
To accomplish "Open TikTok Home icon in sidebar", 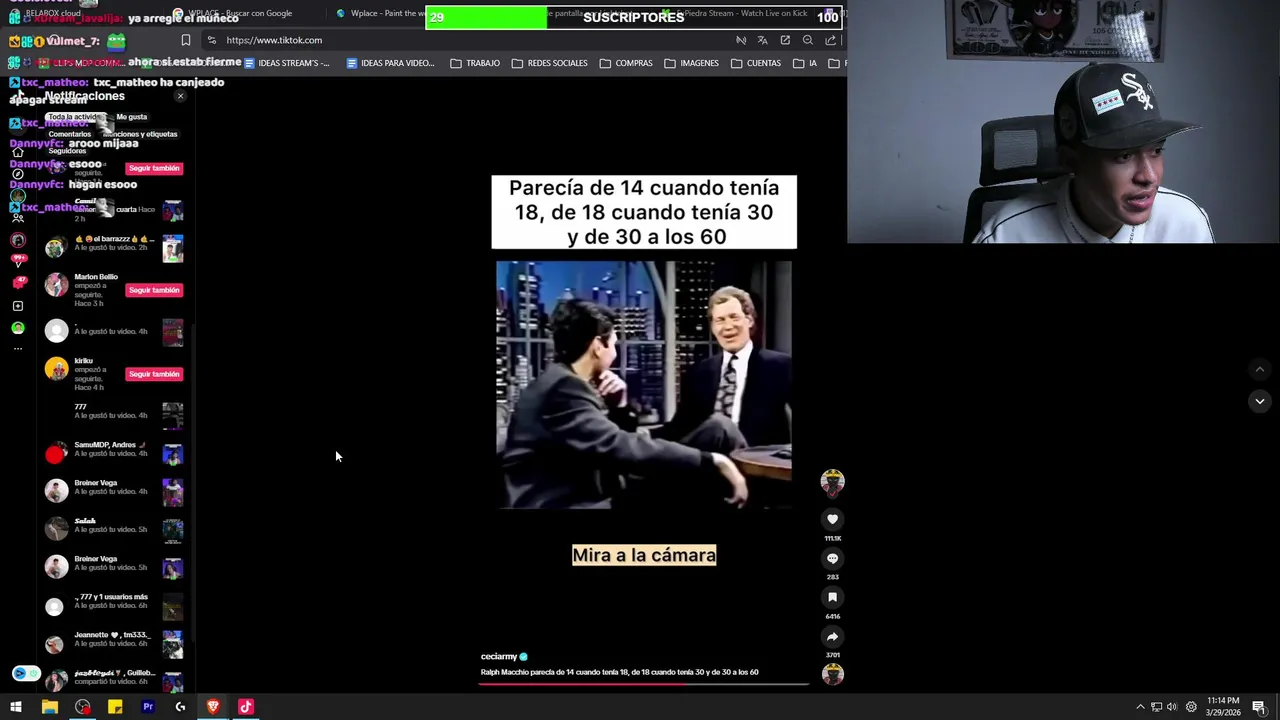I will tap(17, 152).
